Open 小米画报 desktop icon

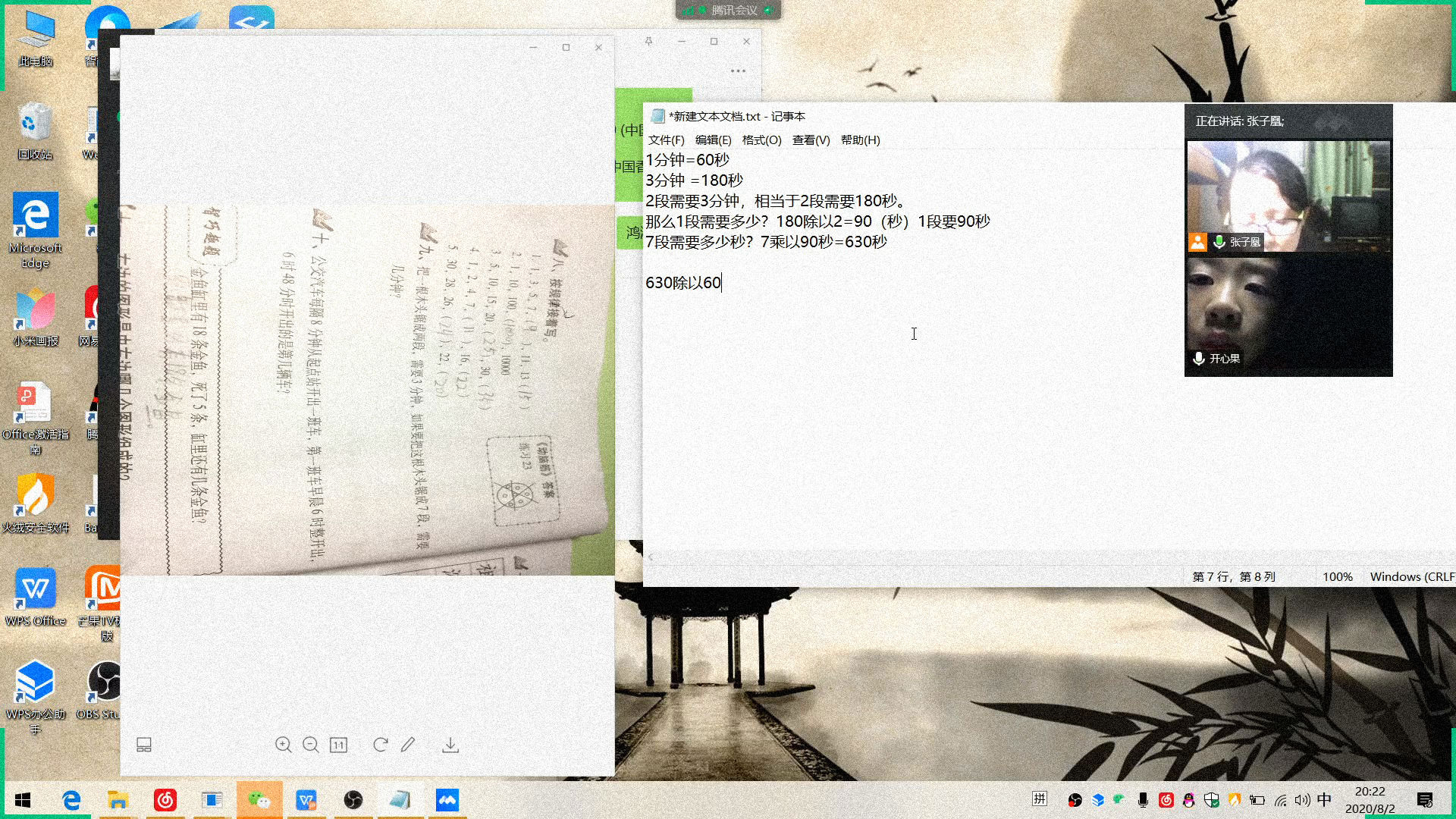[x=36, y=318]
